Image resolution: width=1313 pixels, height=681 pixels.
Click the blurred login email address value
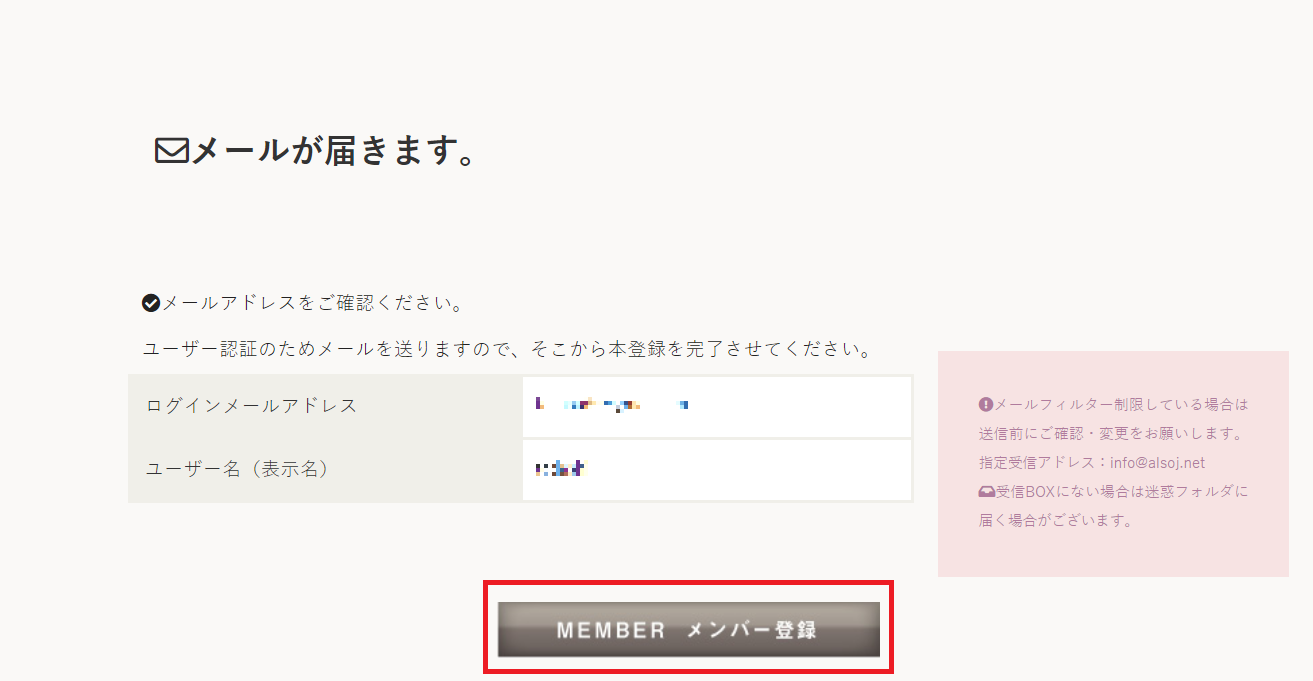pos(612,405)
